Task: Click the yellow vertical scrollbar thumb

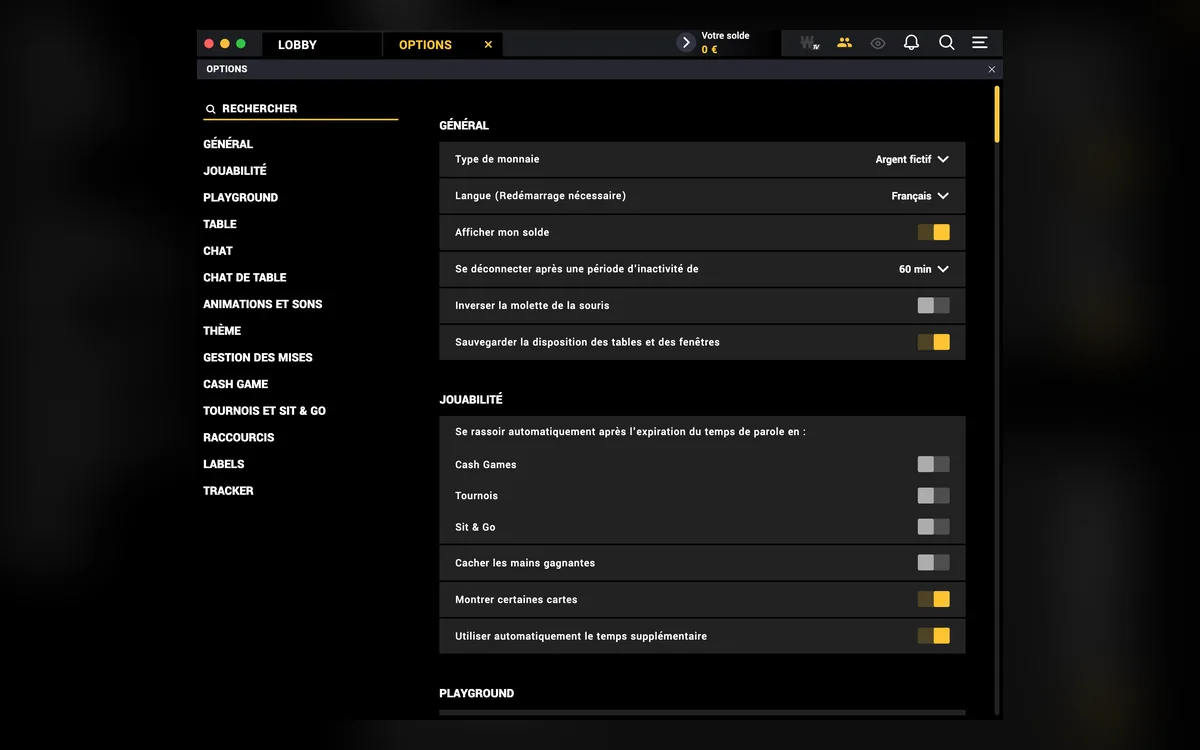Action: [997, 113]
